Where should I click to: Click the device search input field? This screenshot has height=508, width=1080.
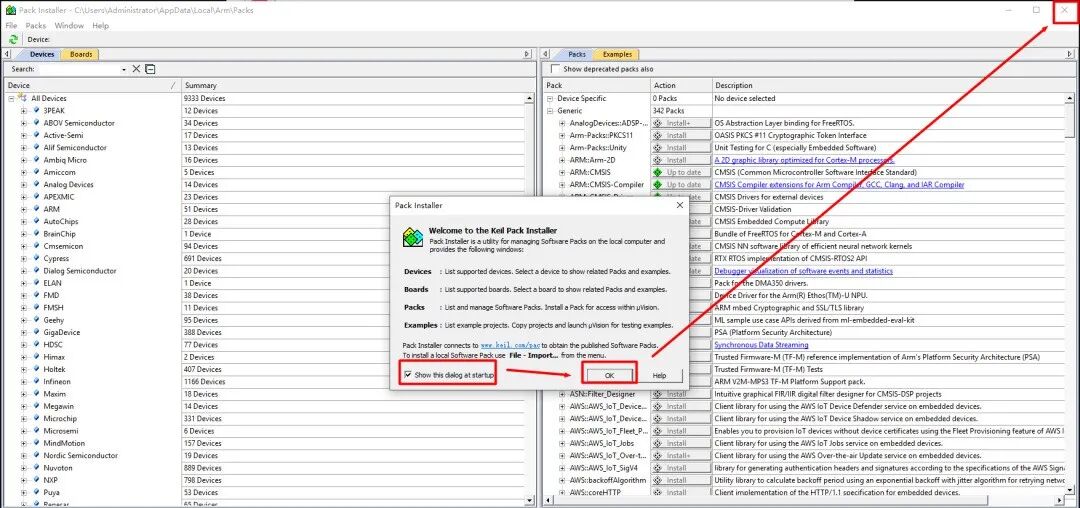tap(81, 69)
